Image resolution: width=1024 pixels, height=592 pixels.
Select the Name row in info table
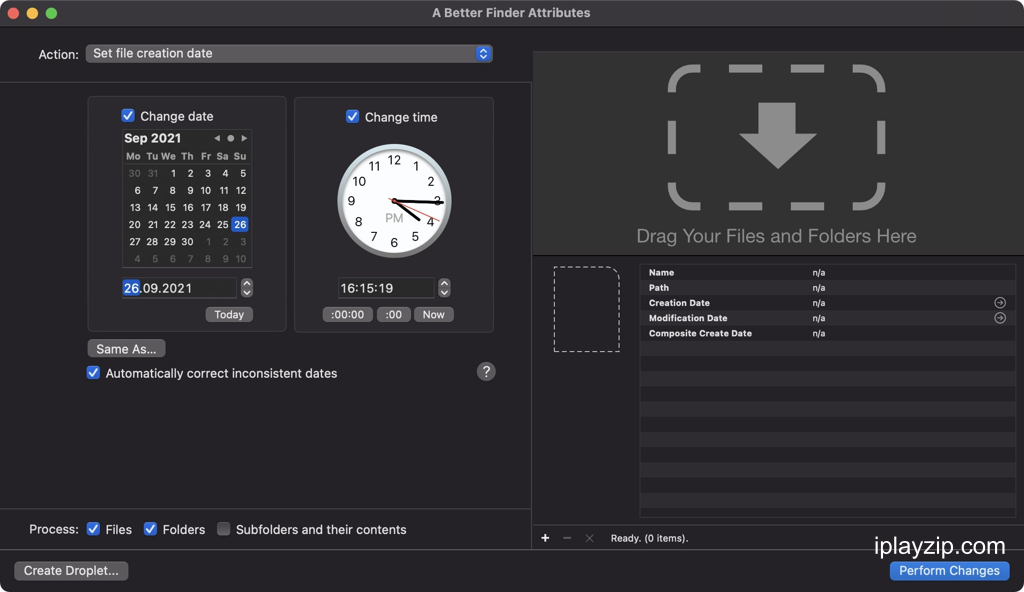pos(827,272)
